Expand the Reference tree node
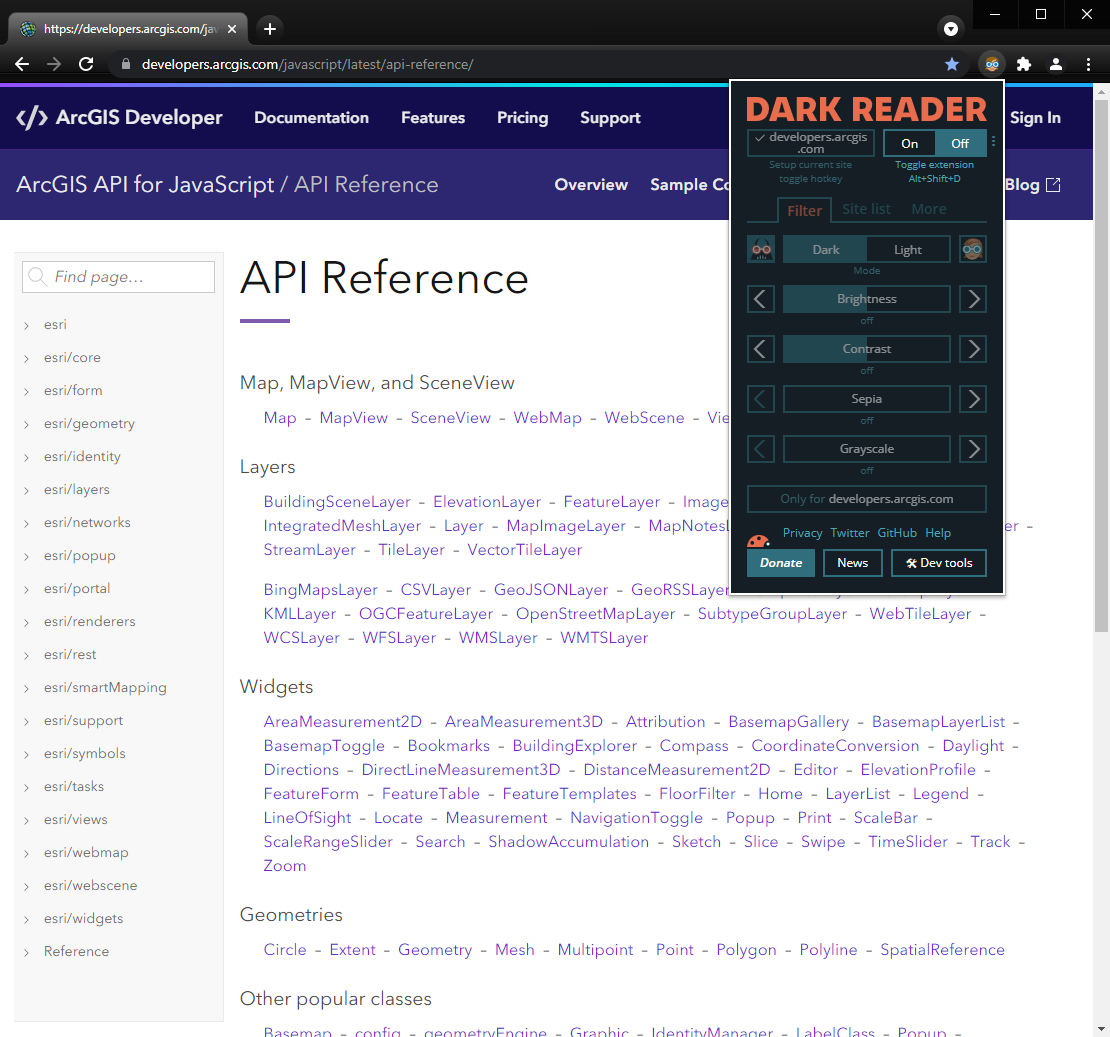The height and width of the screenshot is (1037, 1110). point(26,953)
